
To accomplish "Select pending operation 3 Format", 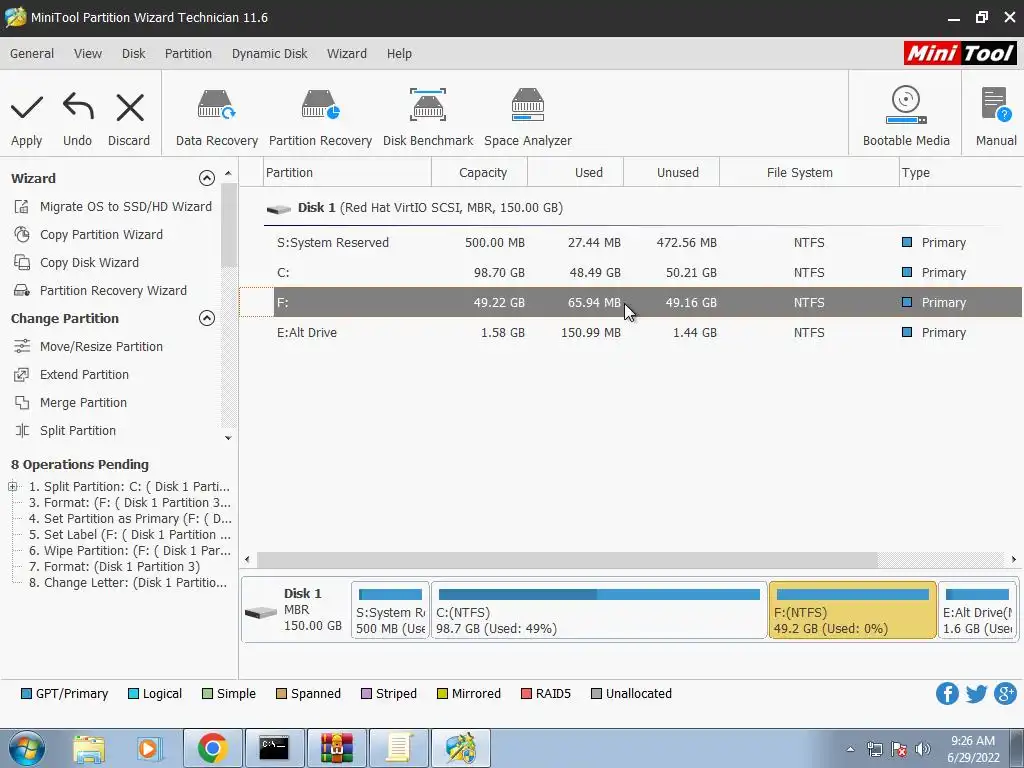I will [x=129, y=503].
